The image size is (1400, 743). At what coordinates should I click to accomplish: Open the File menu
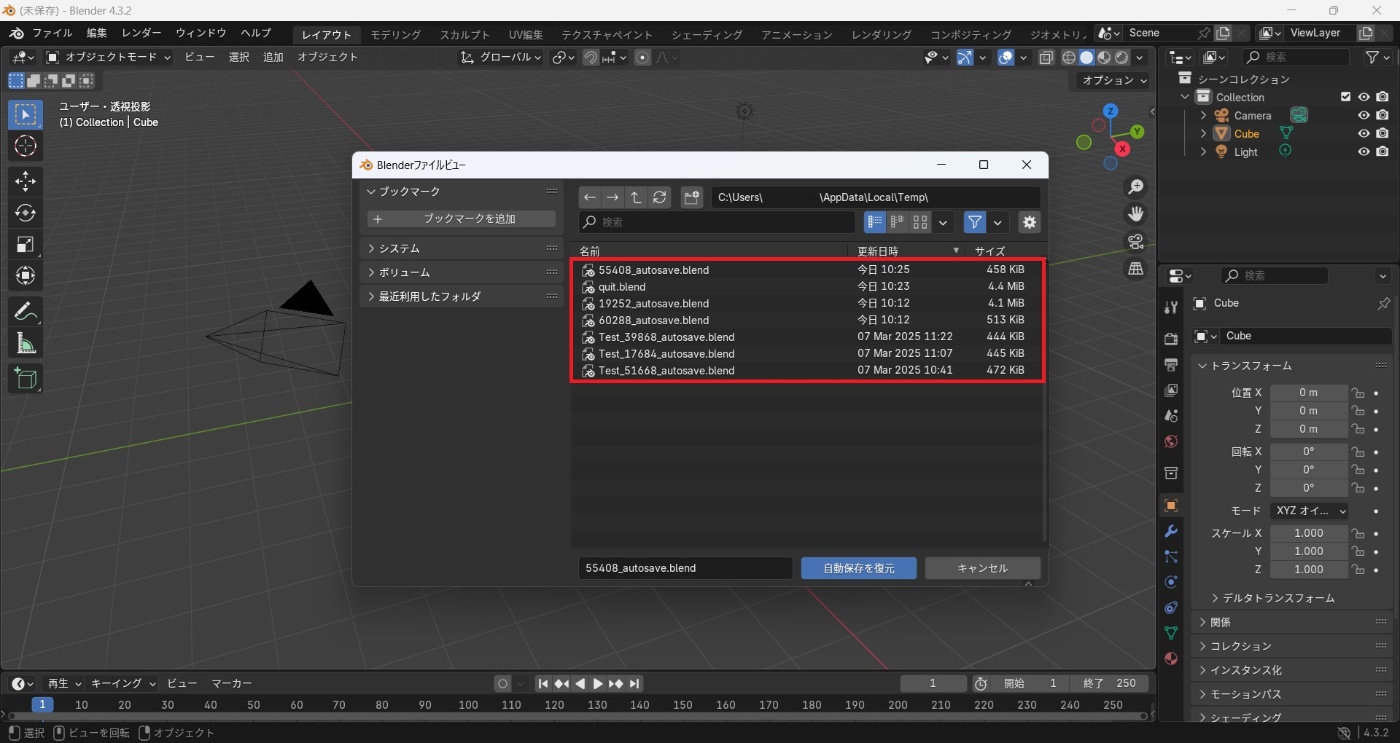[x=52, y=33]
